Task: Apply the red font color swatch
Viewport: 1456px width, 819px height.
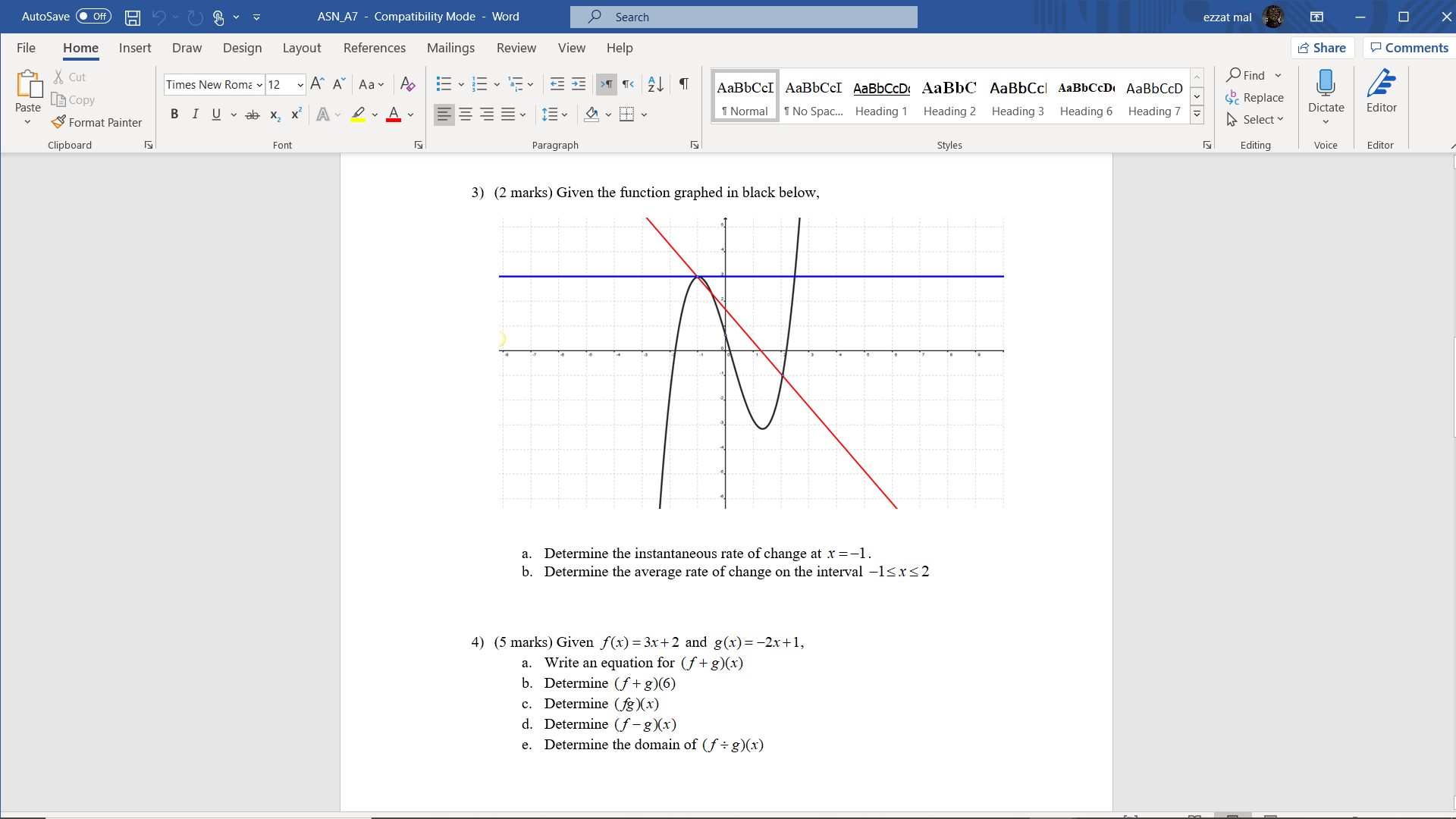Action: pyautogui.click(x=394, y=115)
